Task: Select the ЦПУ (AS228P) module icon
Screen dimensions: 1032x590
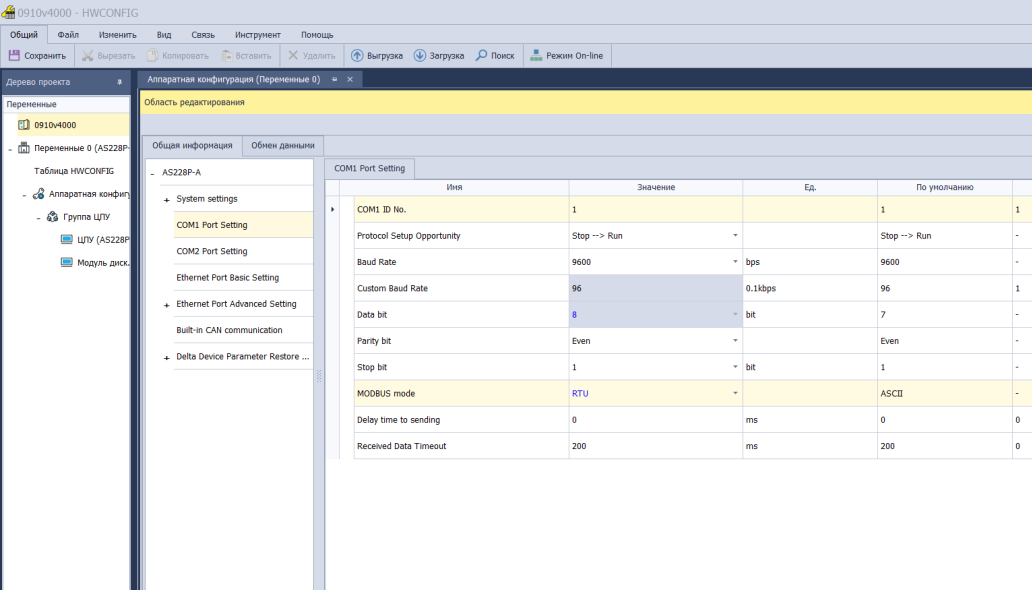Action: pyautogui.click(x=67, y=240)
